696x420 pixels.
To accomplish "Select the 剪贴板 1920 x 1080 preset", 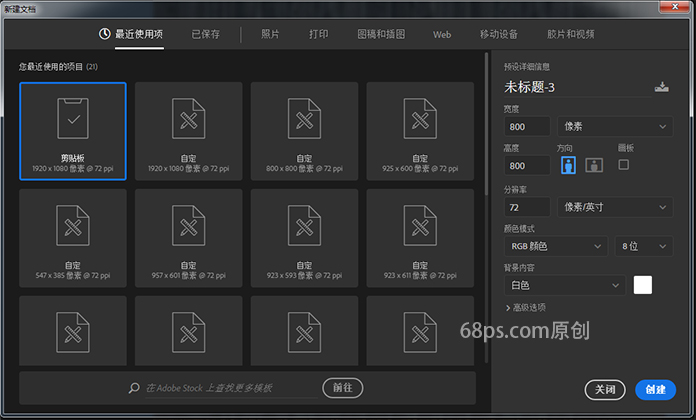I will click(x=73, y=131).
